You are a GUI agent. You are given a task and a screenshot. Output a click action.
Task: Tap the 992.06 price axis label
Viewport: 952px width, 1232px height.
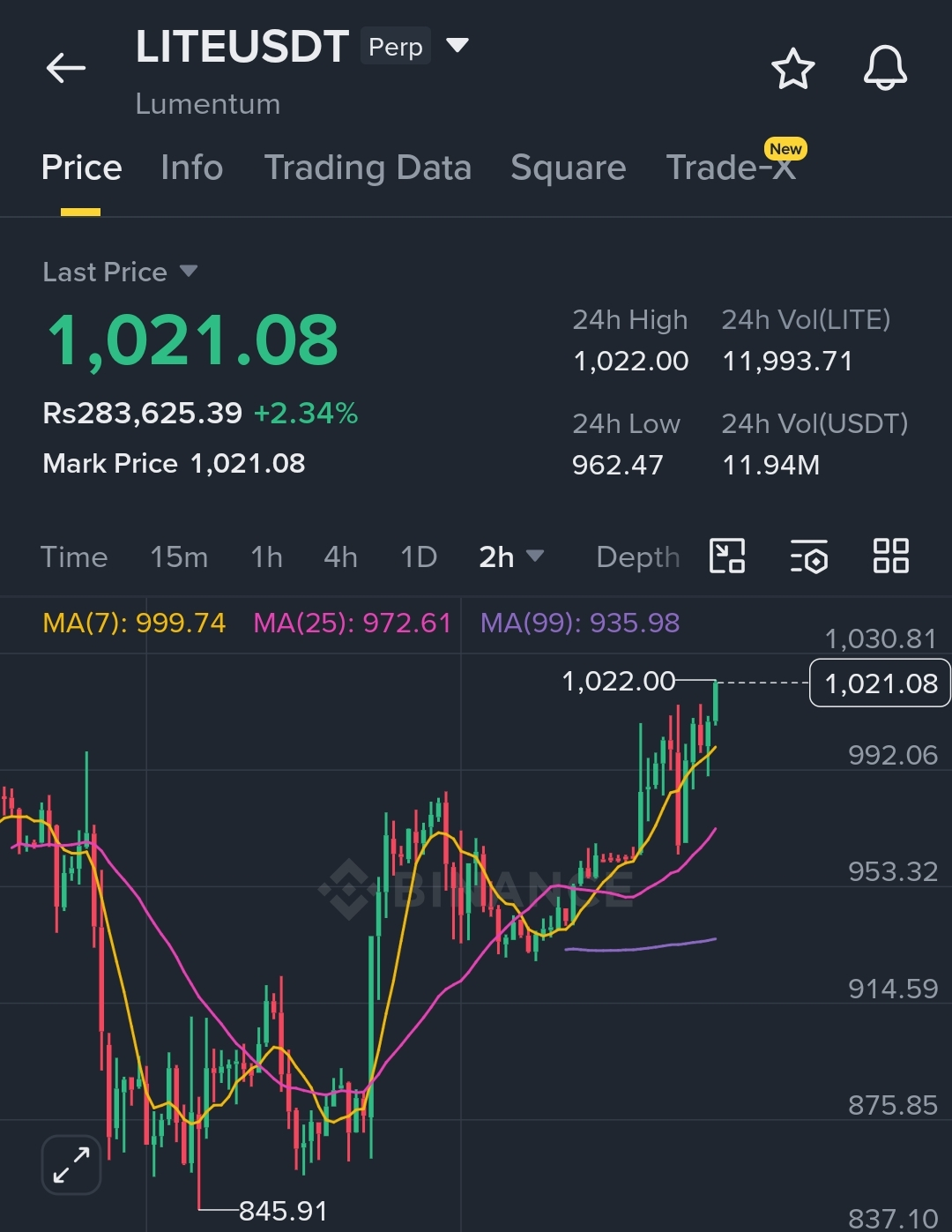point(893,755)
